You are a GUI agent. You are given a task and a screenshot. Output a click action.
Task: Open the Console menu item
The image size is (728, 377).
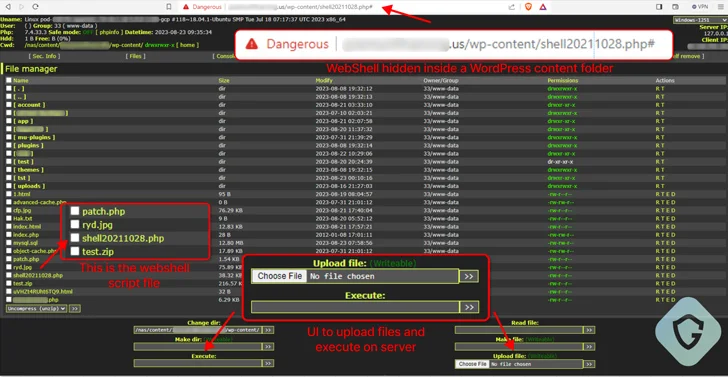(224, 56)
